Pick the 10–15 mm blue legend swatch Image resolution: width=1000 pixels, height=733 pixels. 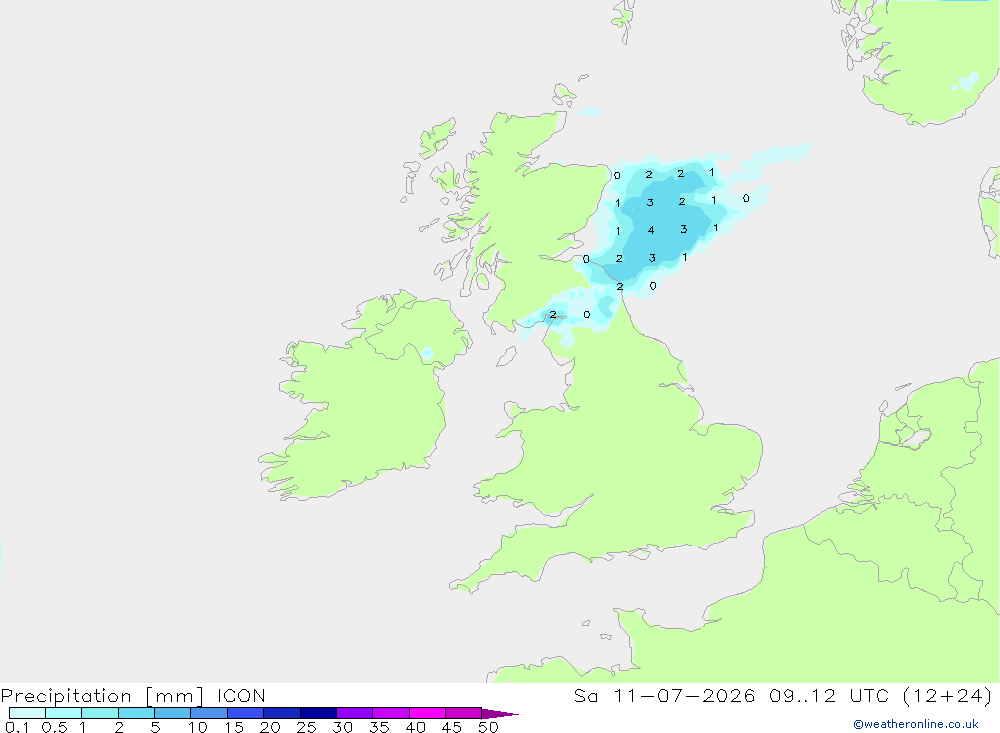click(209, 713)
